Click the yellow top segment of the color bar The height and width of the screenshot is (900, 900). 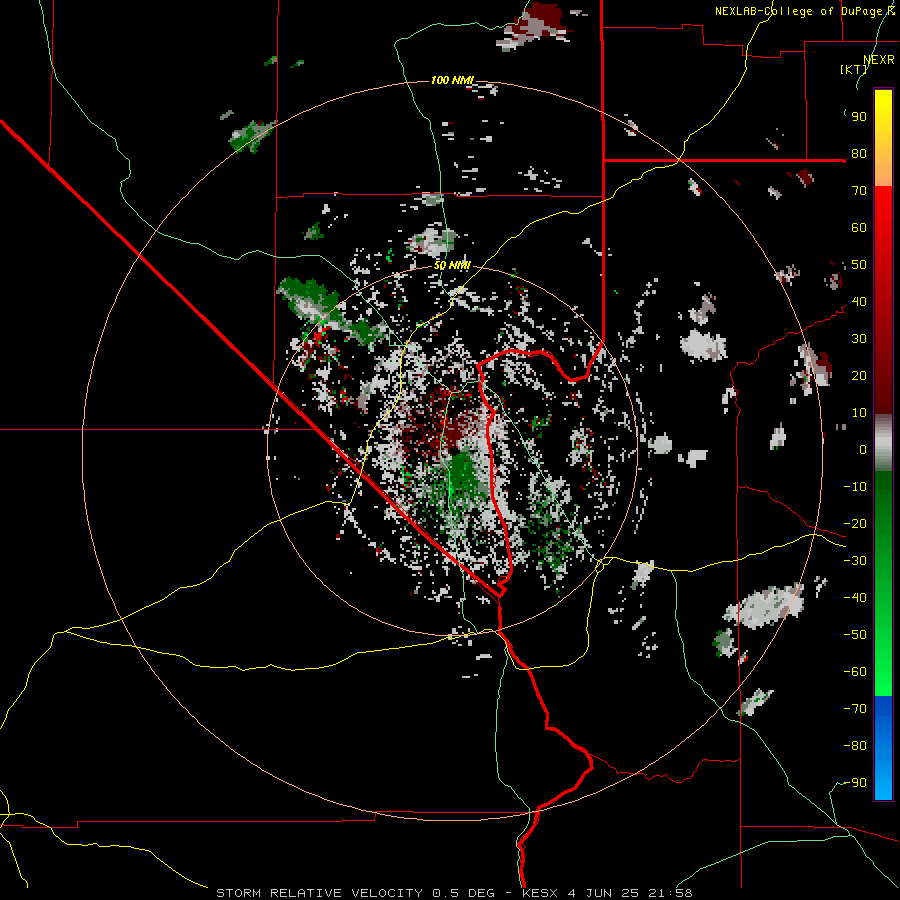coord(883,138)
